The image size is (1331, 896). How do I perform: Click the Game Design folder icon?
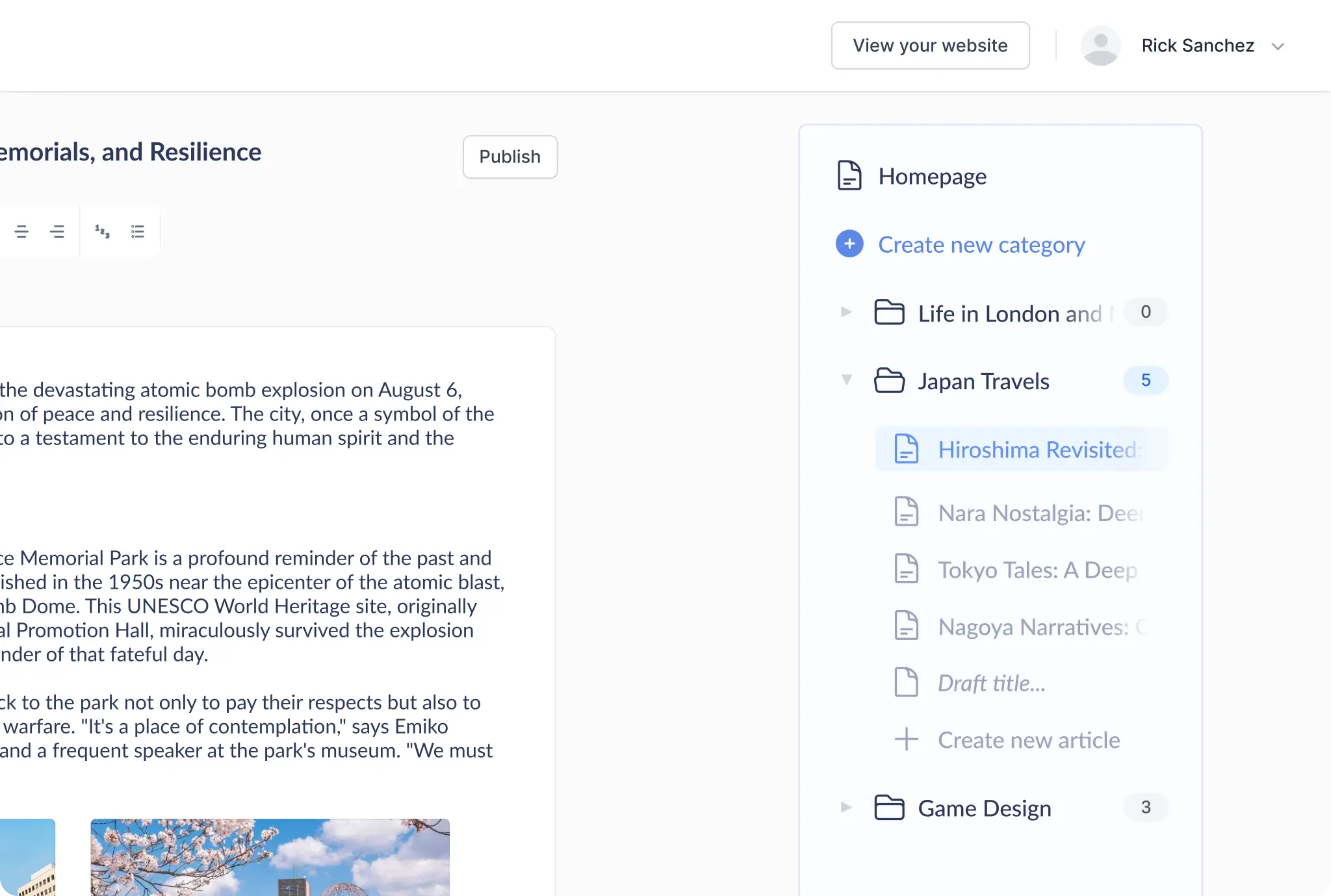(x=889, y=808)
